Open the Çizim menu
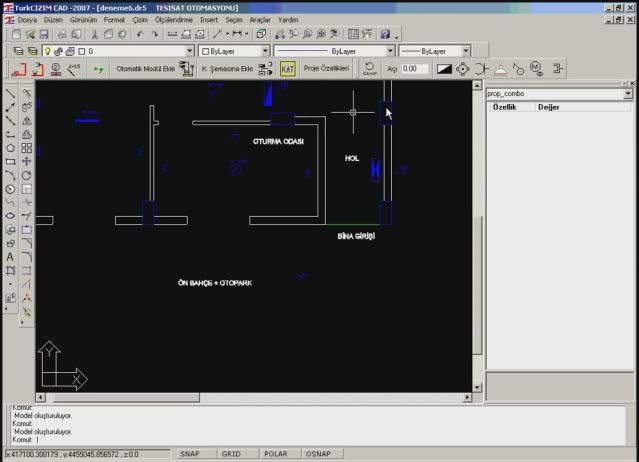Image resolution: width=639 pixels, height=462 pixels. 140,20
